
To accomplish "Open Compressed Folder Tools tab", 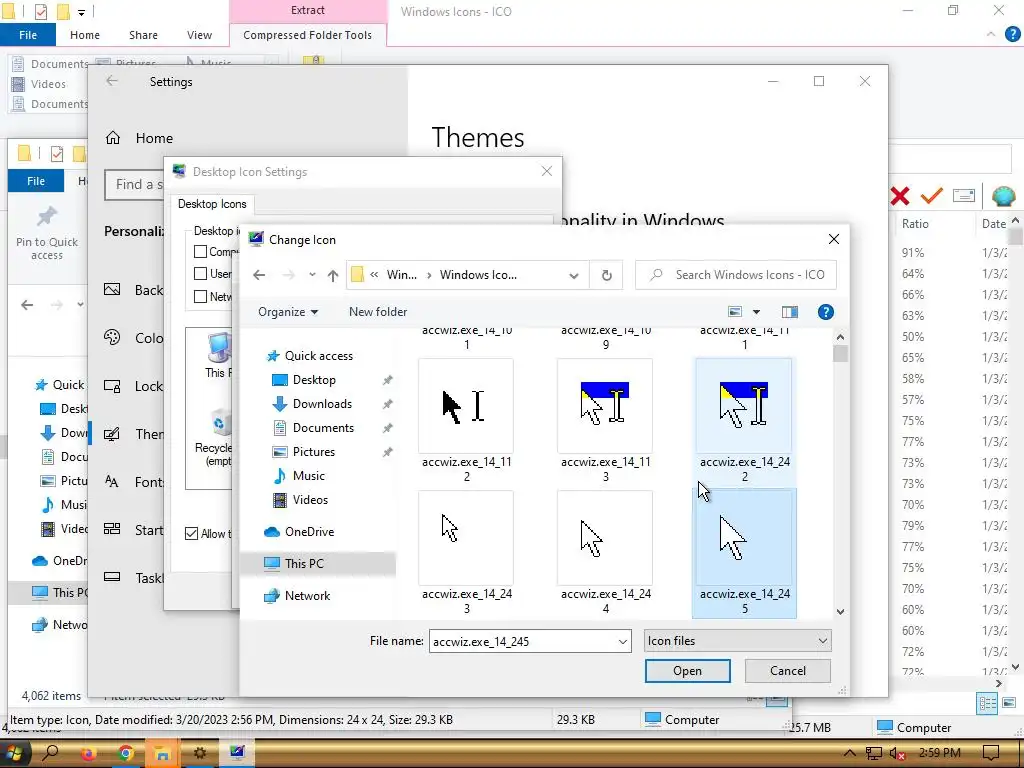I will coord(308,35).
